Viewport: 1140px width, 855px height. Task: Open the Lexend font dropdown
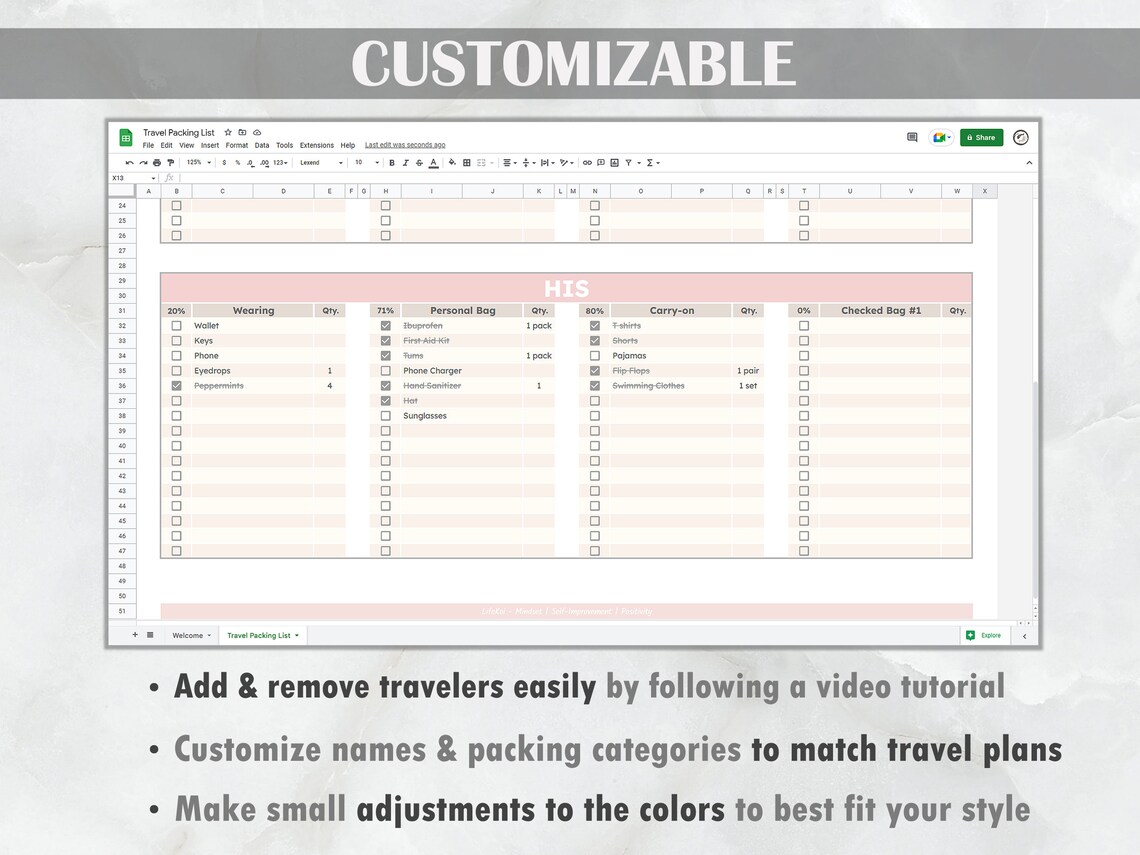tap(317, 162)
